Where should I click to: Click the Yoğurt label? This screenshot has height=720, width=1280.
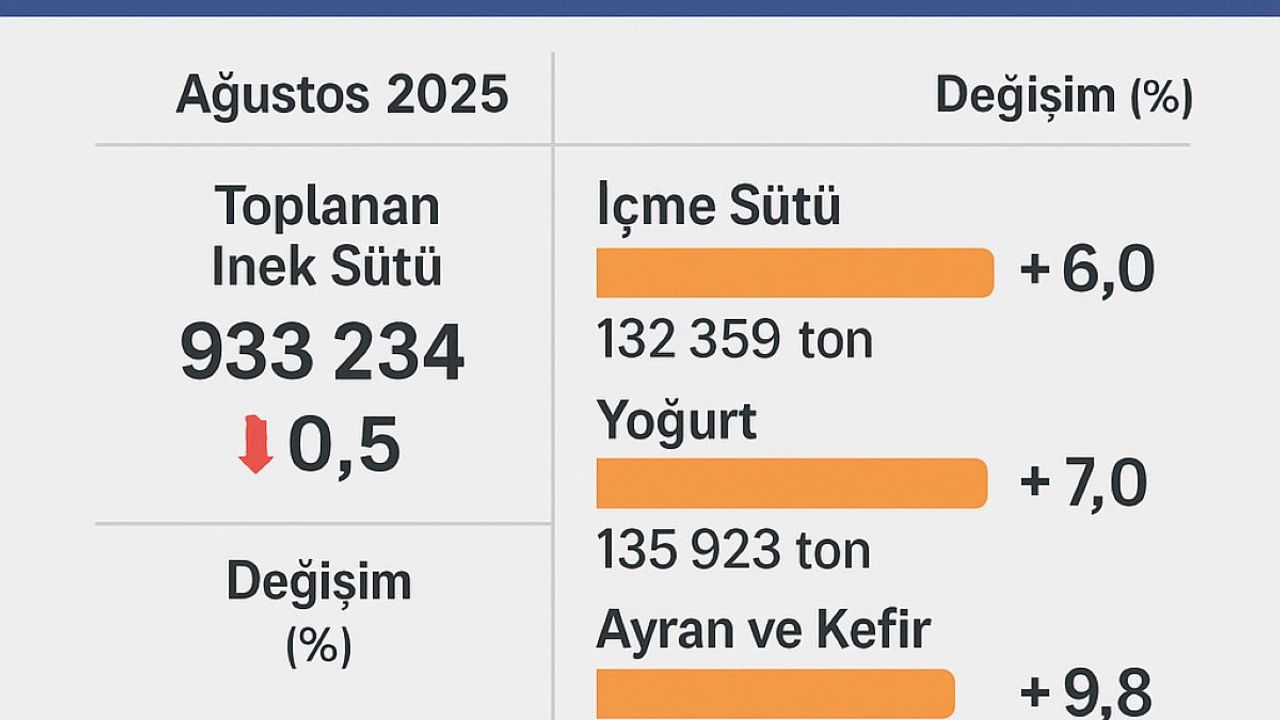(676, 421)
